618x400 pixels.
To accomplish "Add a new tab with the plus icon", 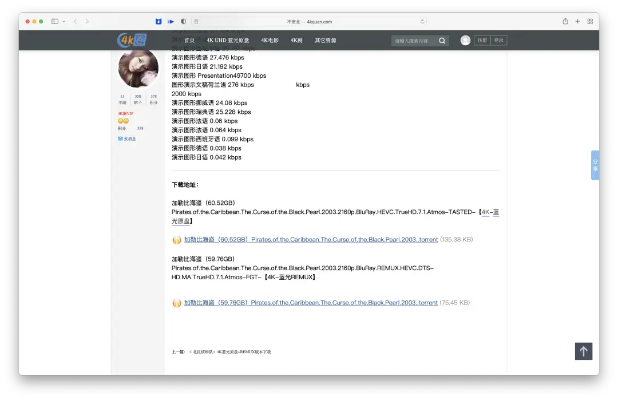I will click(x=577, y=21).
